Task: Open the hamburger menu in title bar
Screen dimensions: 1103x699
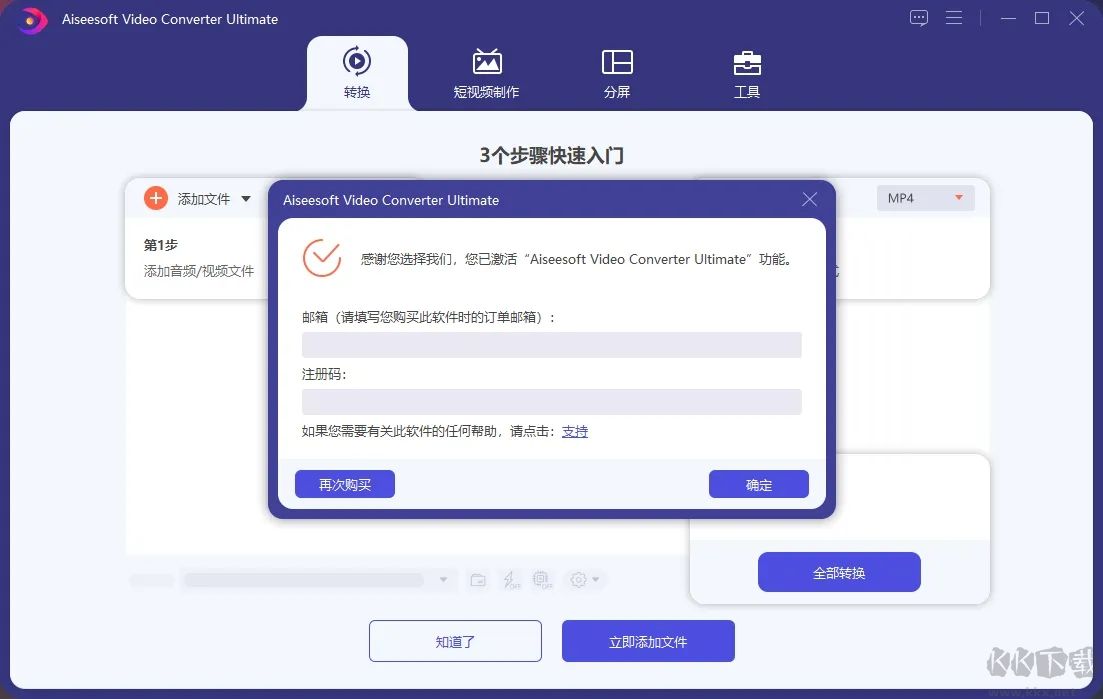Action: click(953, 18)
